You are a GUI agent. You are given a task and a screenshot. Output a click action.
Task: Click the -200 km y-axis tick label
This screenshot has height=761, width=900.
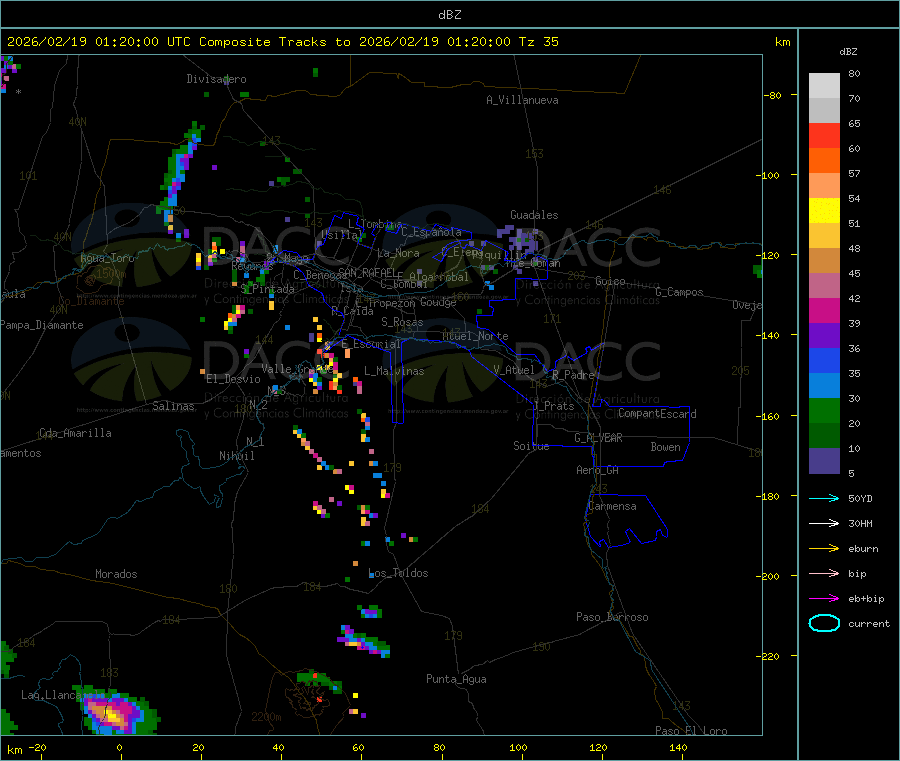point(770,576)
